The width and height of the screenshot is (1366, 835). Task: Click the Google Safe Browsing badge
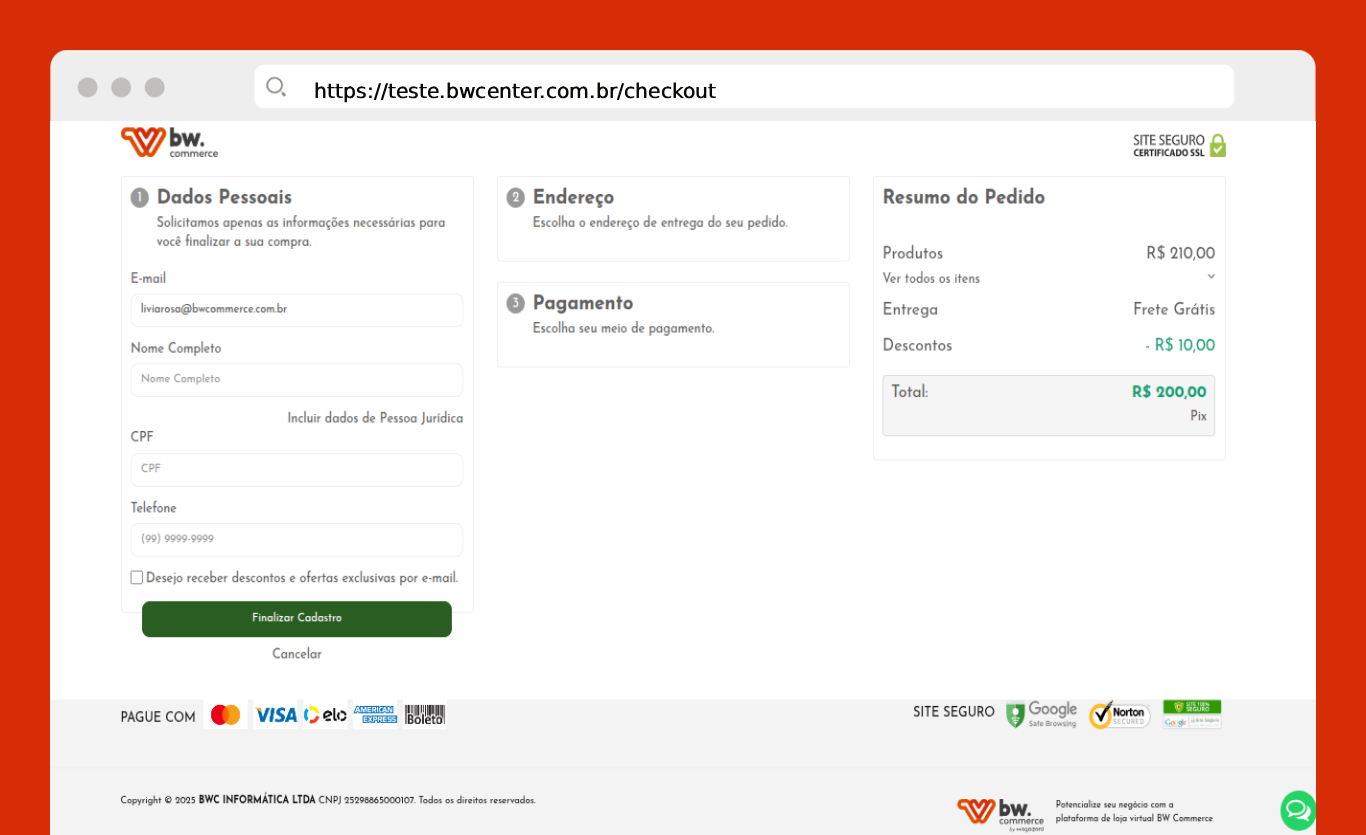click(1042, 714)
